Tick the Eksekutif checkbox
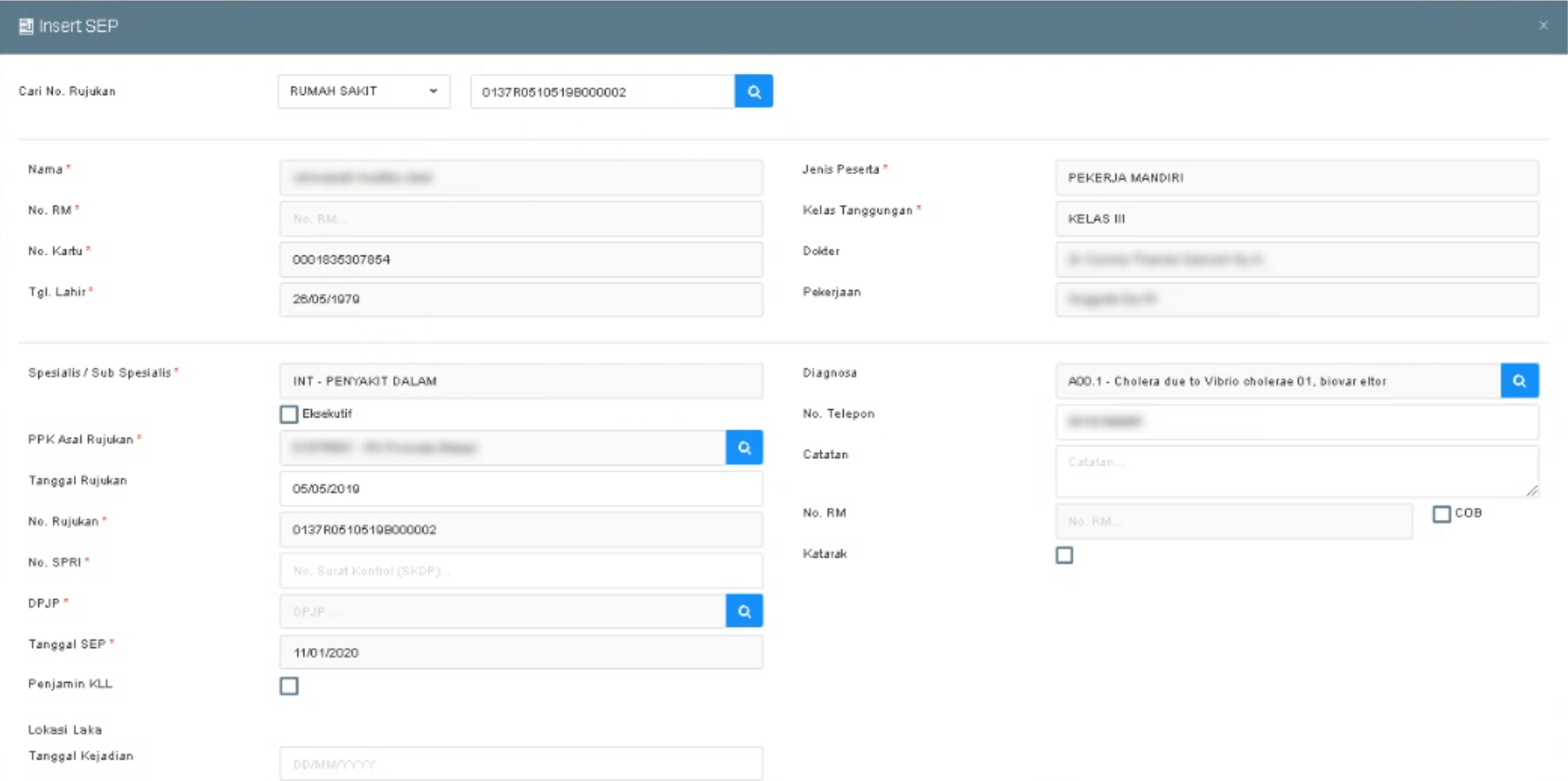 click(x=289, y=415)
